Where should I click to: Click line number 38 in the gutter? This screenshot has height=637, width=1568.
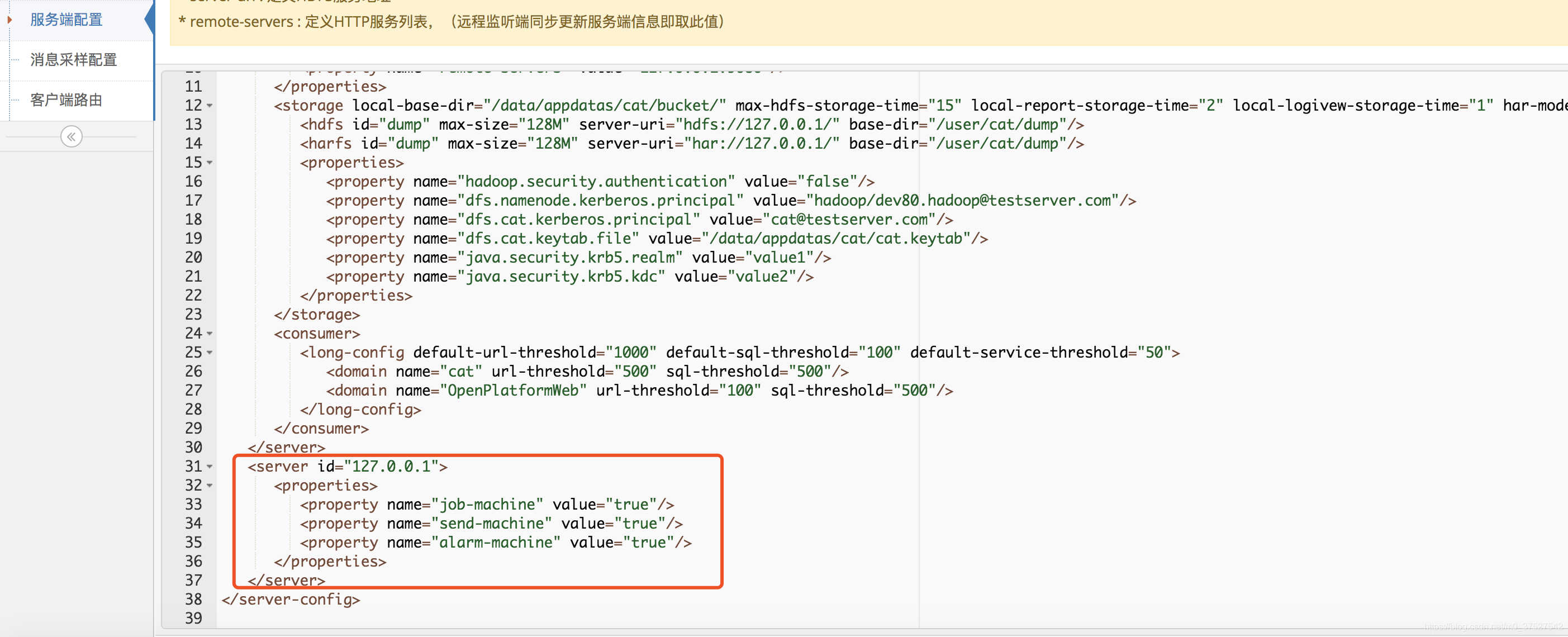(x=193, y=599)
